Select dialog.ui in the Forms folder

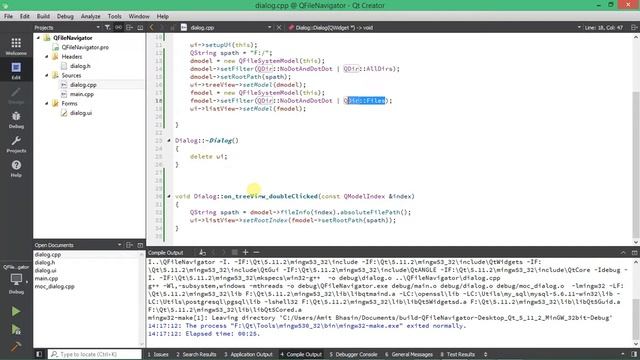click(x=81, y=113)
